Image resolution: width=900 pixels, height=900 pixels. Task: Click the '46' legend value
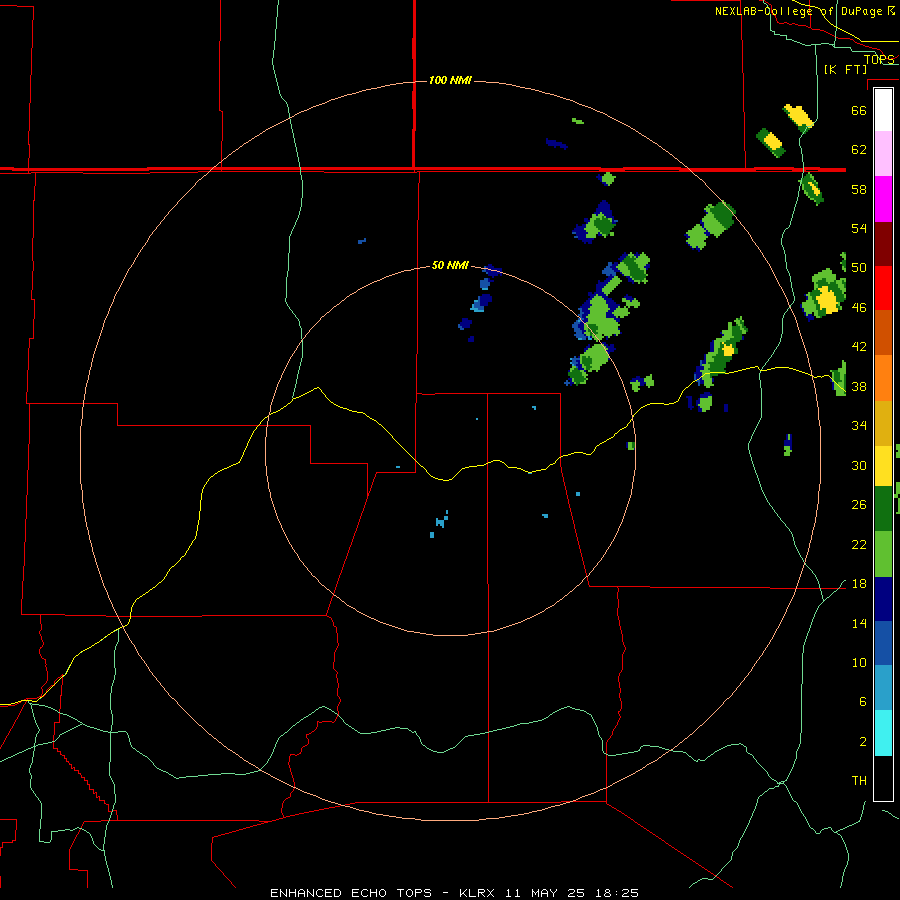(859, 307)
